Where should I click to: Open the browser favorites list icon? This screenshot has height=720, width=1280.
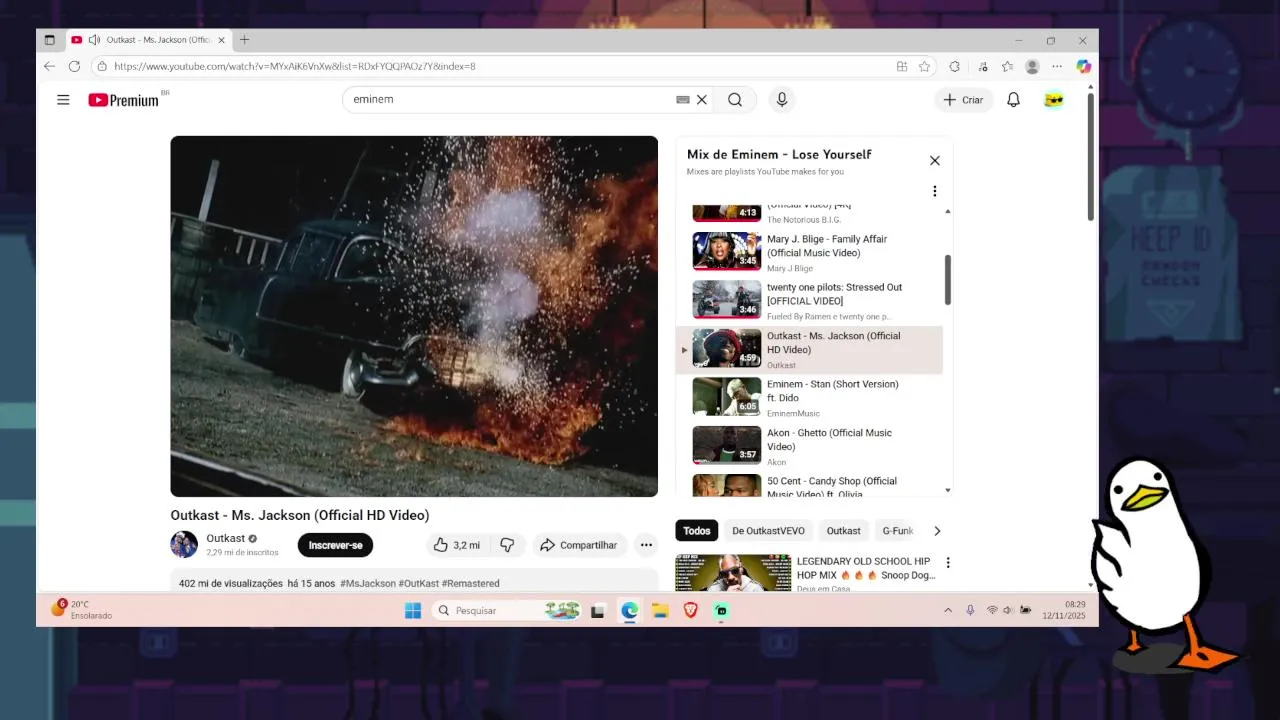tap(1007, 66)
